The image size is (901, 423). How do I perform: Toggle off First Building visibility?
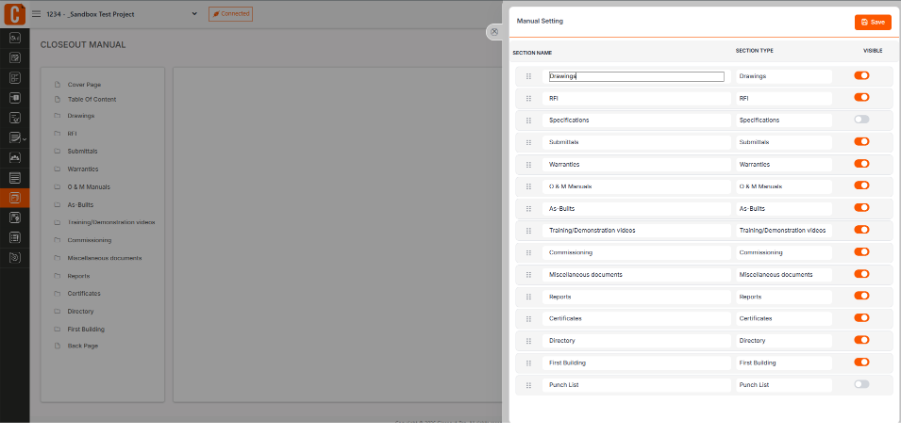click(861, 362)
